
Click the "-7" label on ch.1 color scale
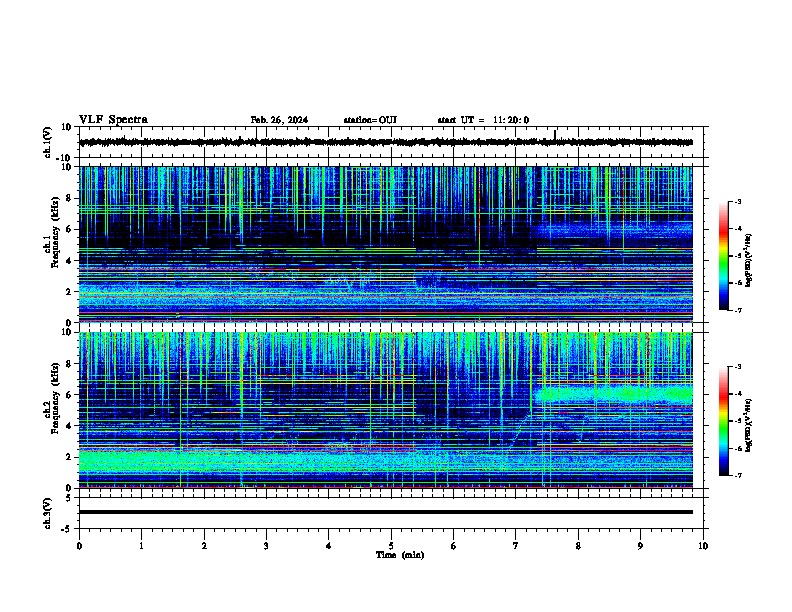pyautogui.click(x=737, y=310)
